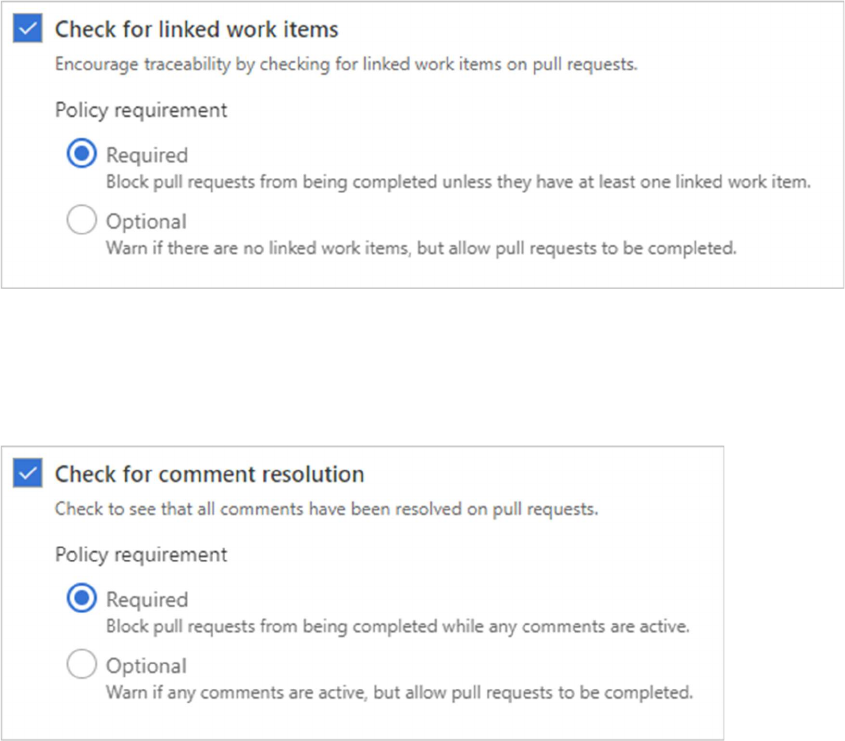Click the Encourage traceability description text
This screenshot has width=845, height=741.
click(x=346, y=65)
